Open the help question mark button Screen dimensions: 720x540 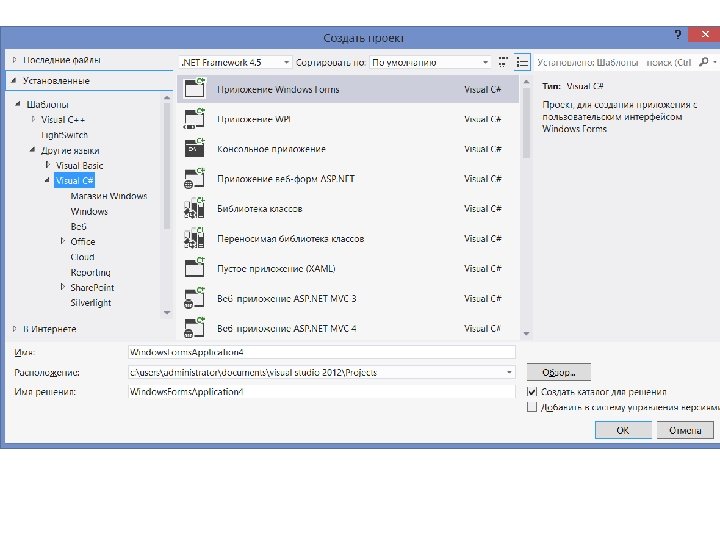pos(677,34)
